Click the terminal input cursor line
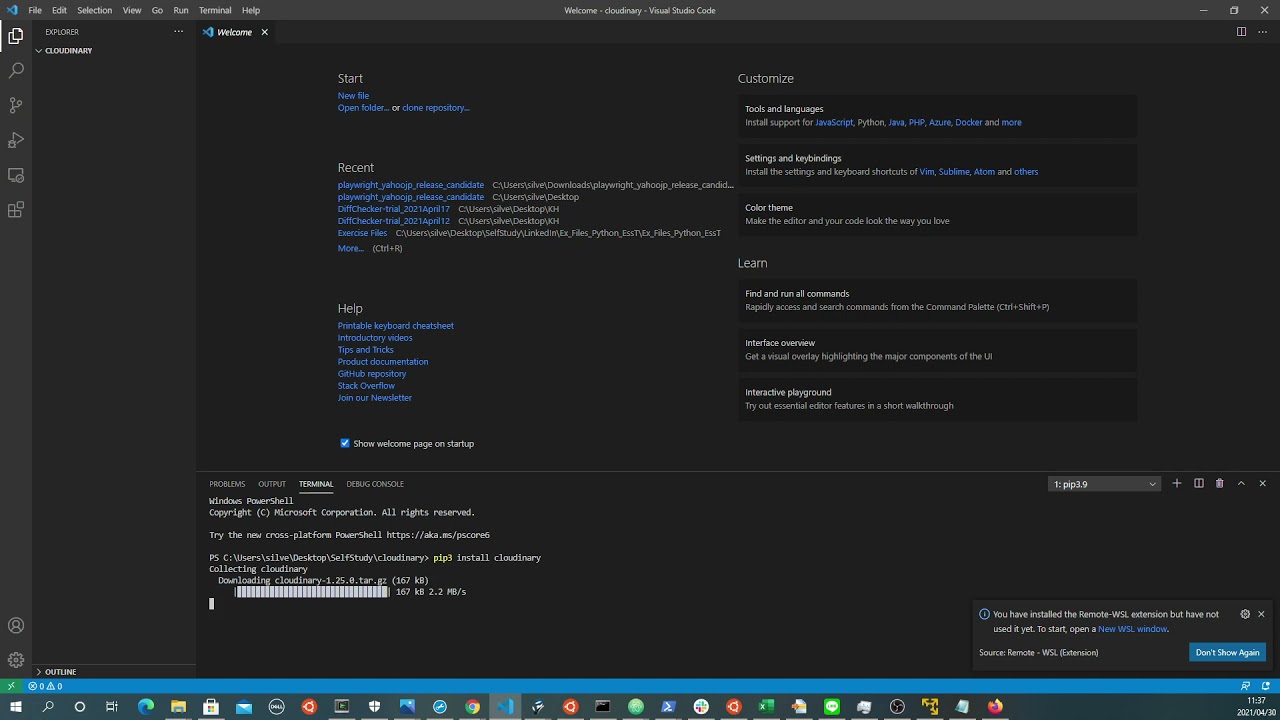 click(x=212, y=604)
